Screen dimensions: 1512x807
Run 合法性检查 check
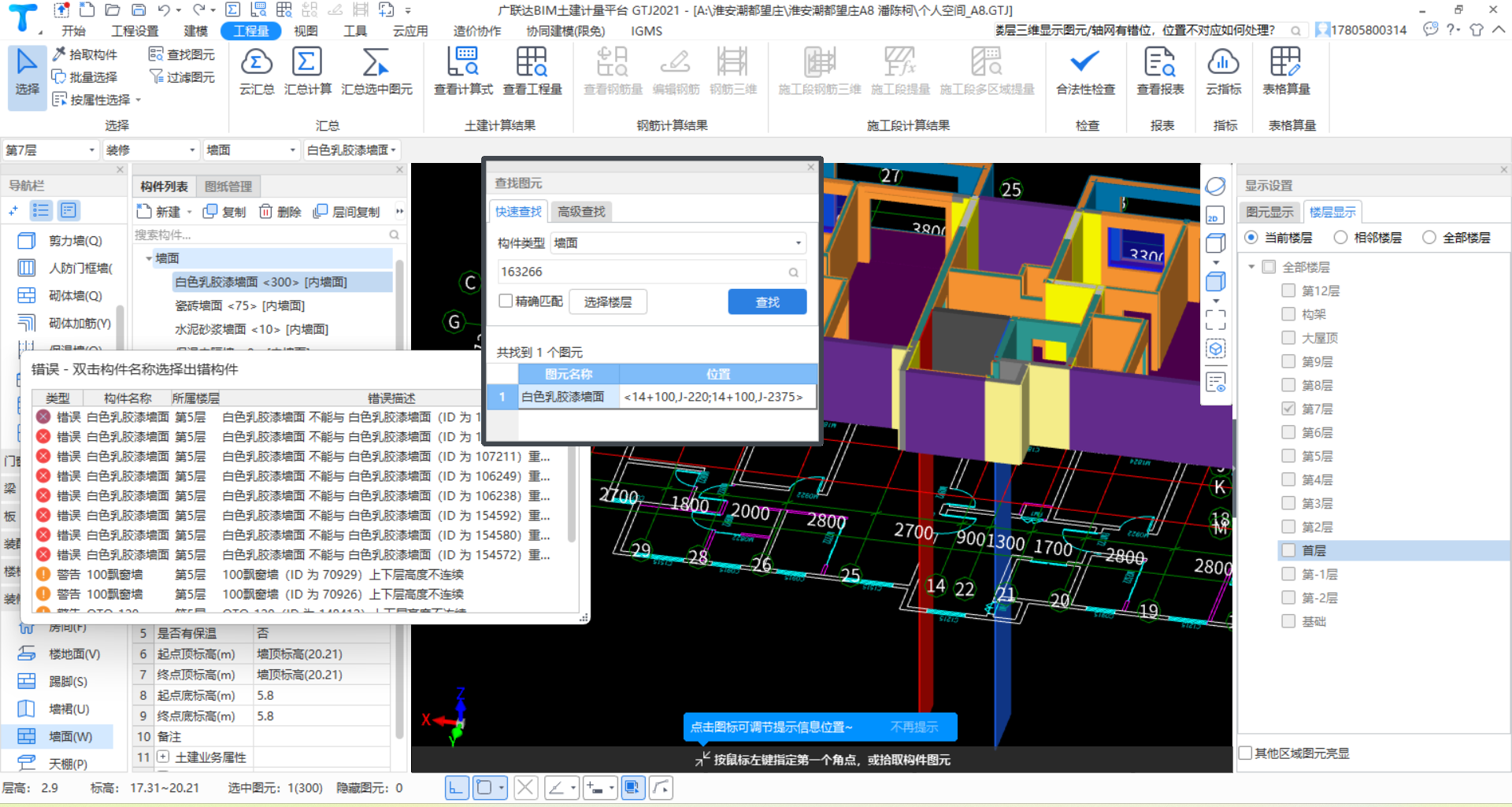(x=1085, y=71)
